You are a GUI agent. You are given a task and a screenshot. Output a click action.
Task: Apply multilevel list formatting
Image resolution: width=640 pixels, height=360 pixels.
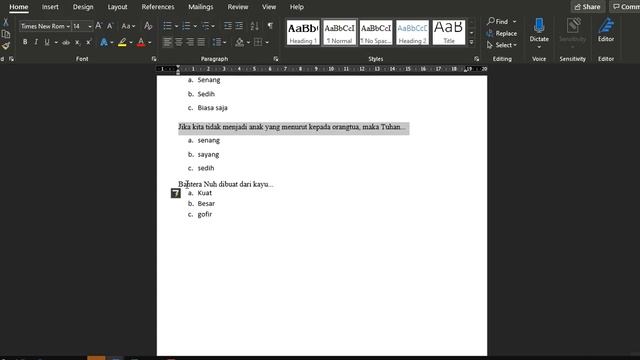tap(206, 26)
